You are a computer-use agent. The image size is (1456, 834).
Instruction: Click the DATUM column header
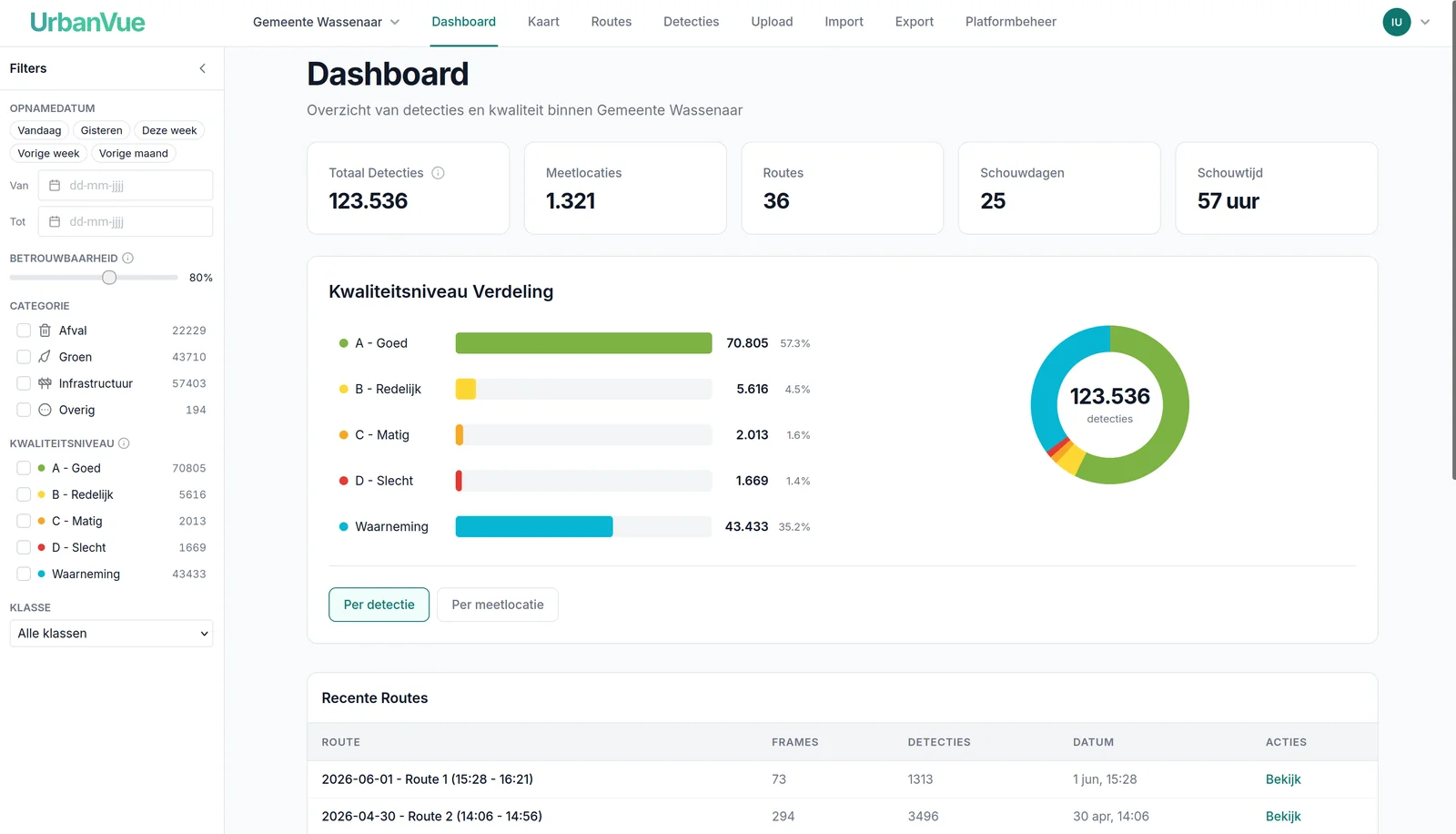coord(1093,742)
